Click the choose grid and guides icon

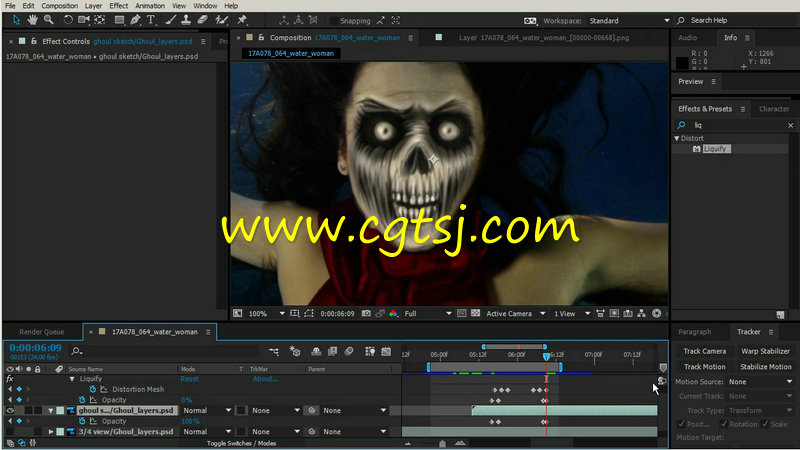click(x=295, y=313)
